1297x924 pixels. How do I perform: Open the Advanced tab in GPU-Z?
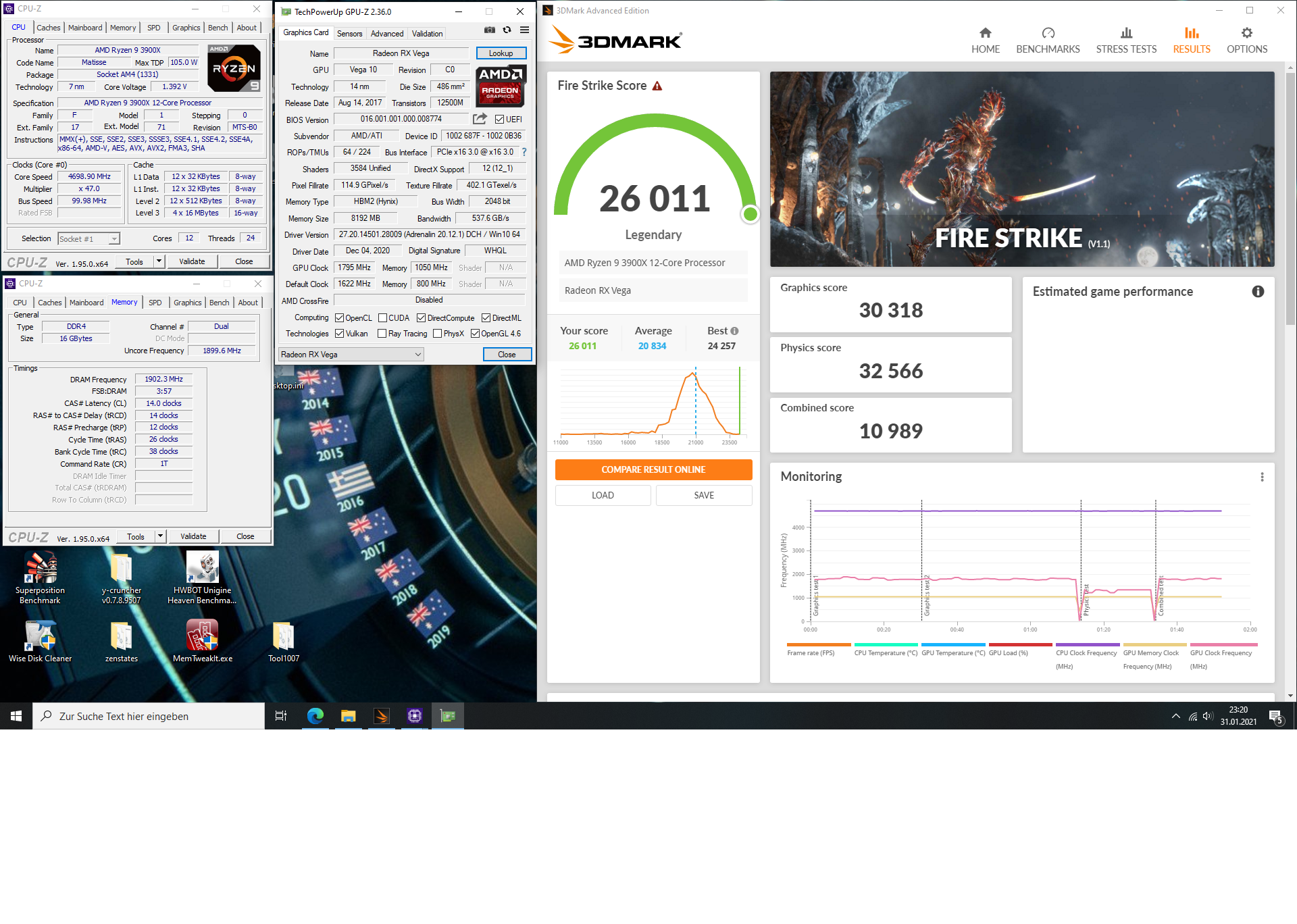coord(387,33)
